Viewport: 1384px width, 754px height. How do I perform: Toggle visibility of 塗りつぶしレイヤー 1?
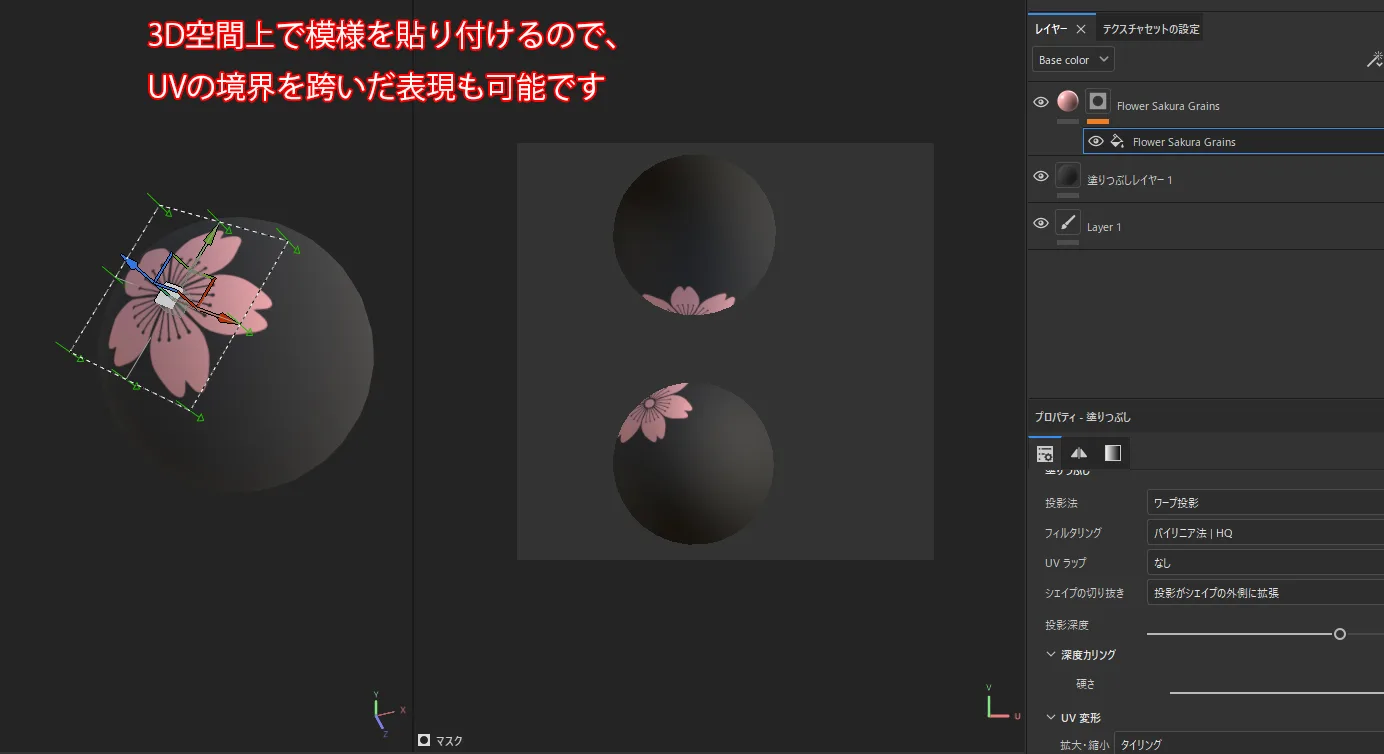point(1041,176)
